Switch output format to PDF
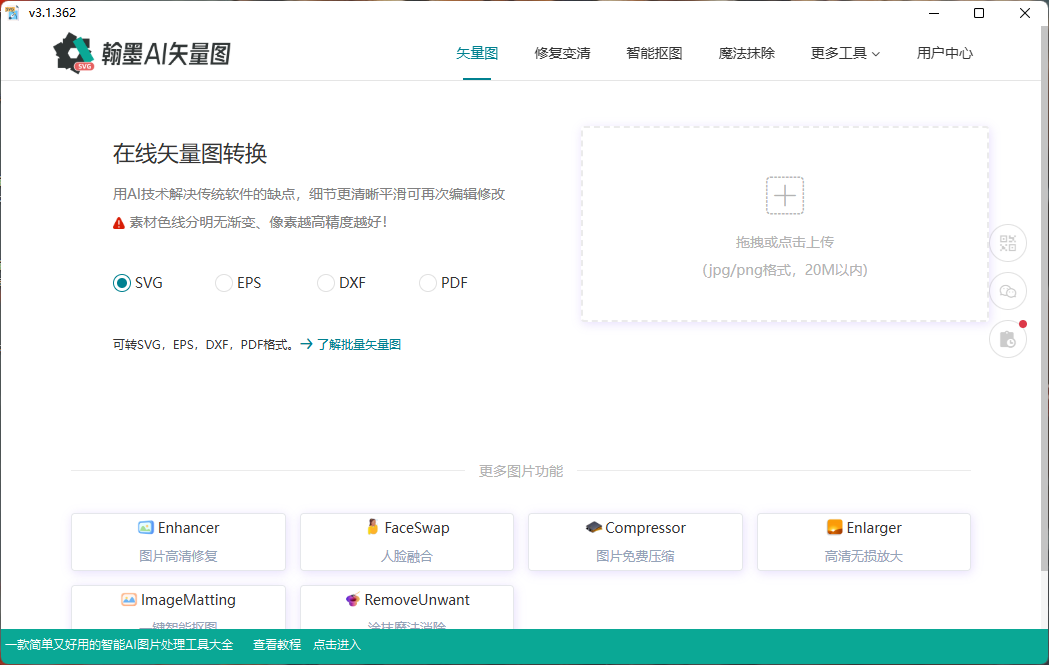This screenshot has width=1049, height=665. coord(426,283)
